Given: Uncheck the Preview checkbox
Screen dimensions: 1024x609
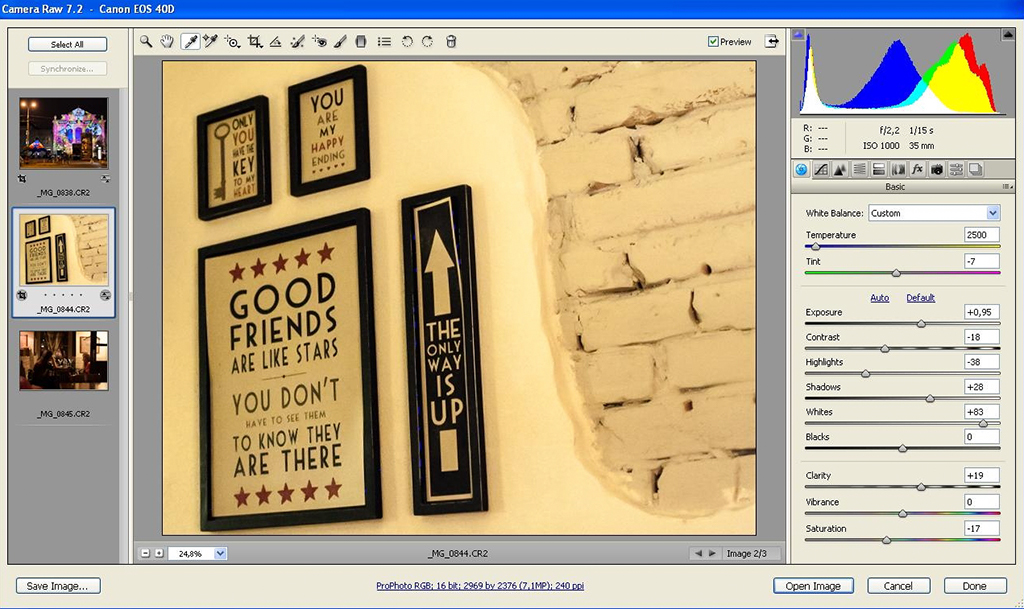Looking at the screenshot, I should (x=713, y=42).
